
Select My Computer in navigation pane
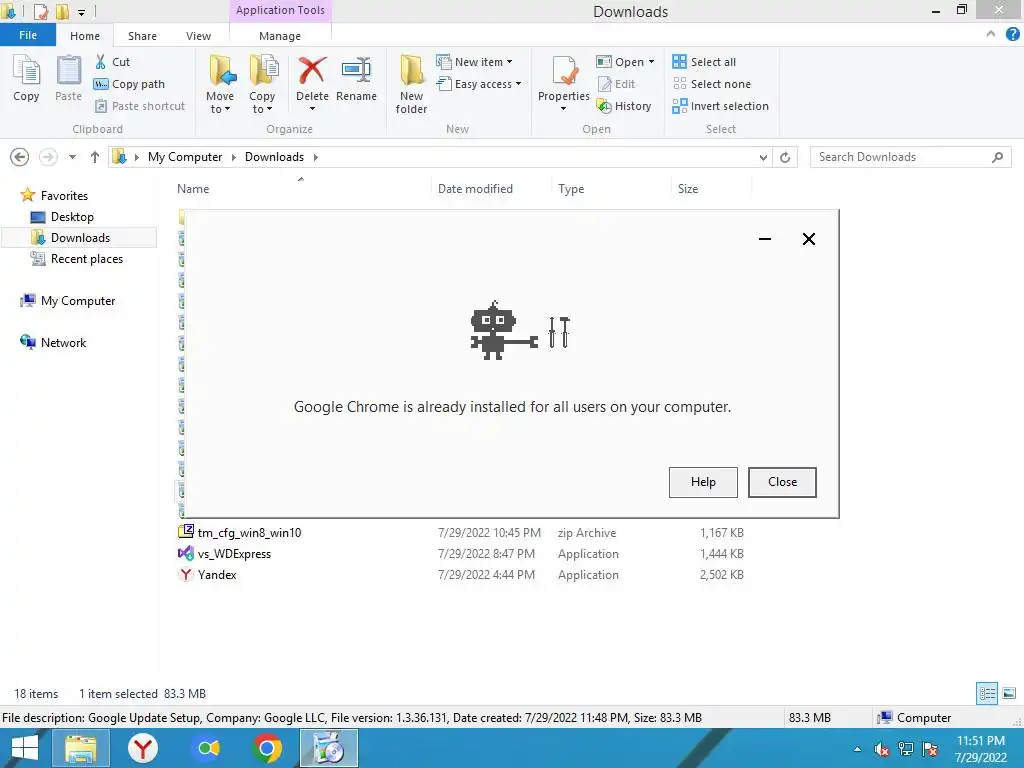[x=78, y=301]
